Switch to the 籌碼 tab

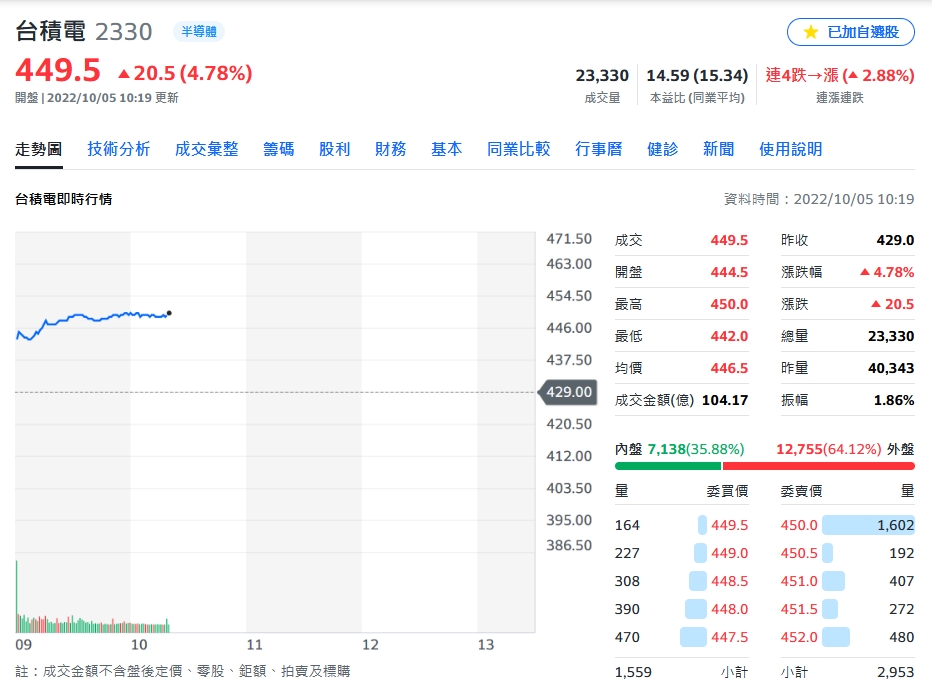click(279, 149)
